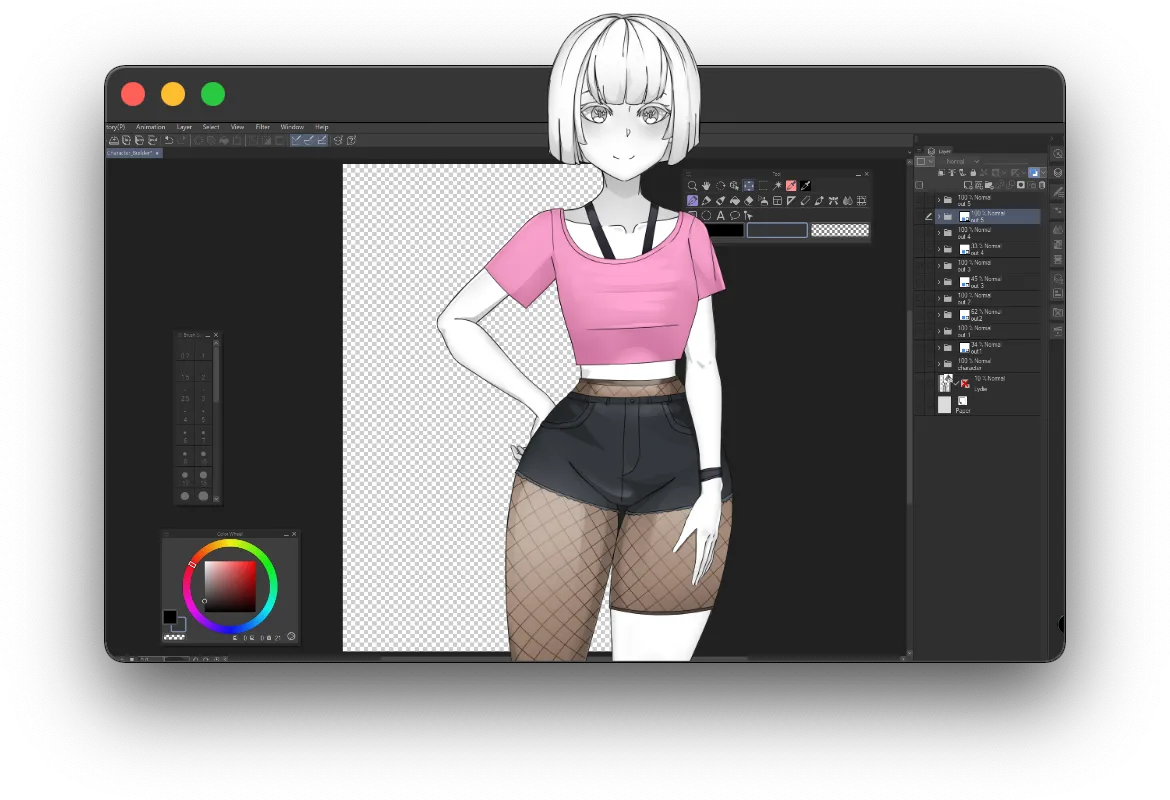Image resolution: width=1170 pixels, height=800 pixels.
Task: Select the transparent color swatch
Action: pos(839,230)
